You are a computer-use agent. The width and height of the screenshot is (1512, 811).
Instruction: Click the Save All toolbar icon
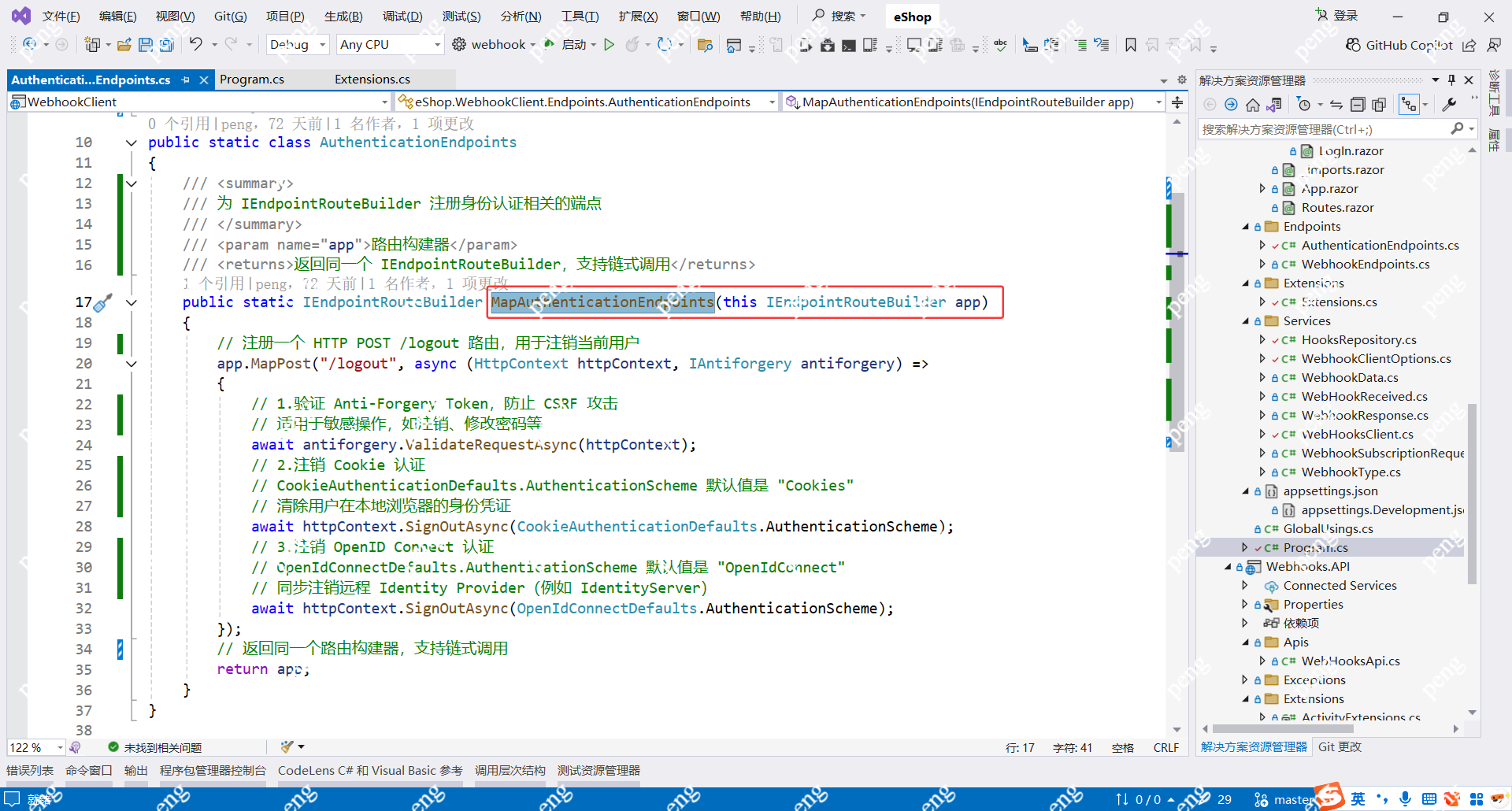167,45
